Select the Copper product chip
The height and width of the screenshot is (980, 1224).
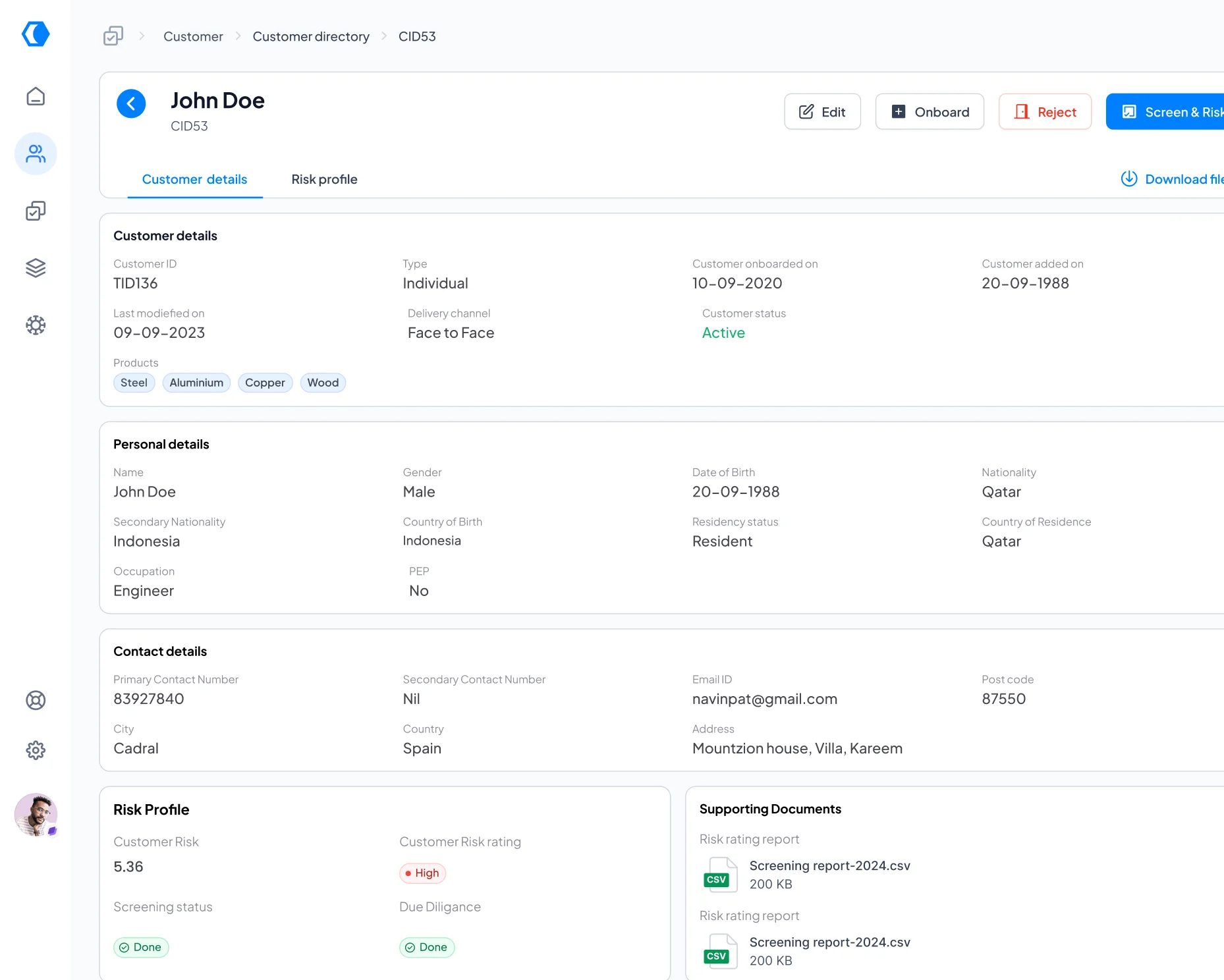pyautogui.click(x=265, y=383)
